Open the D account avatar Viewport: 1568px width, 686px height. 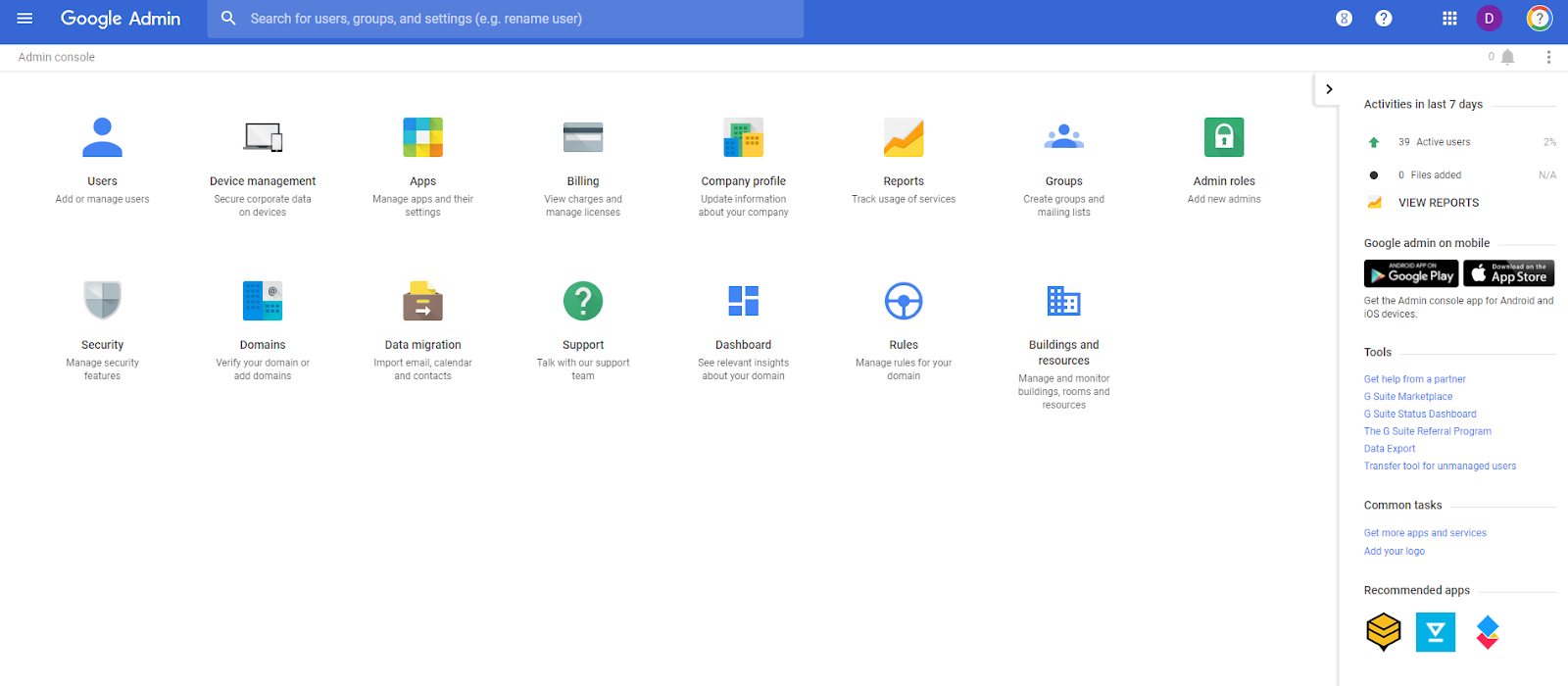pos(1490,19)
